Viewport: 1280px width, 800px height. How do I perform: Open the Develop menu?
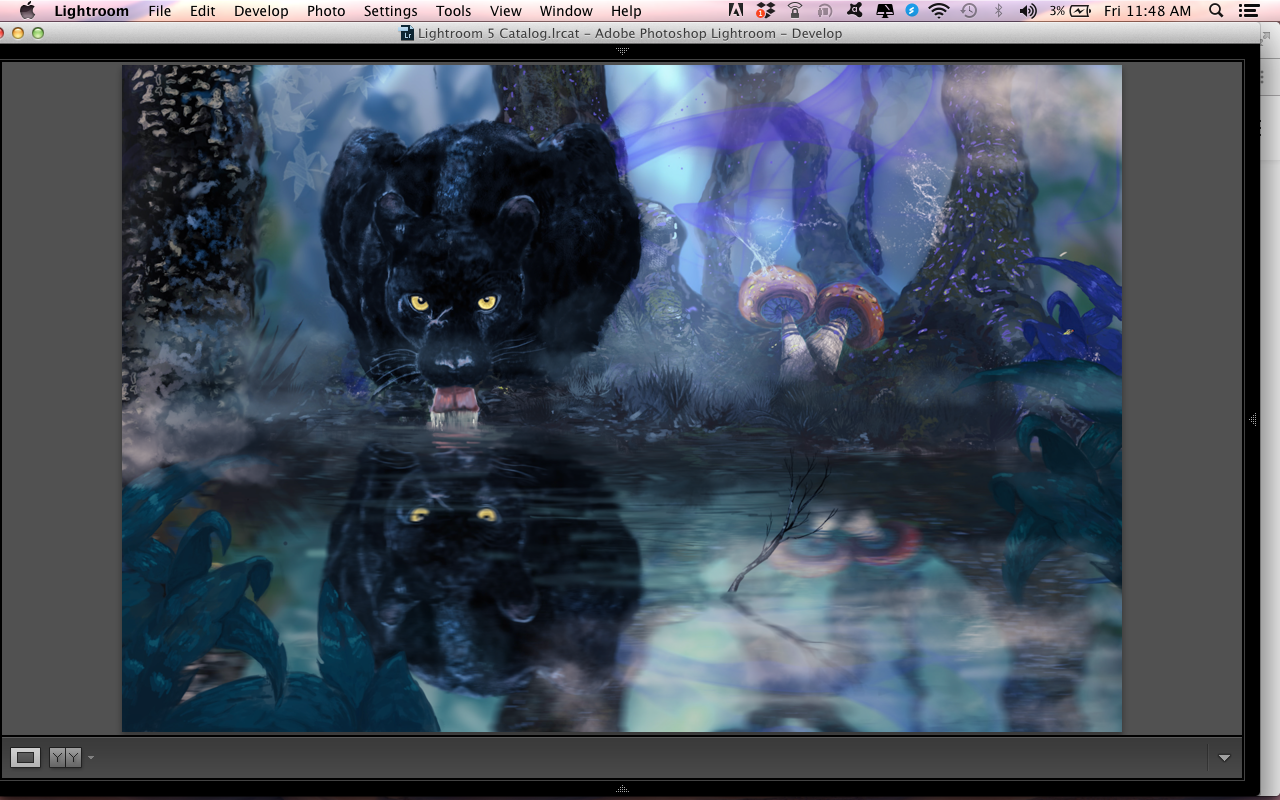(261, 11)
